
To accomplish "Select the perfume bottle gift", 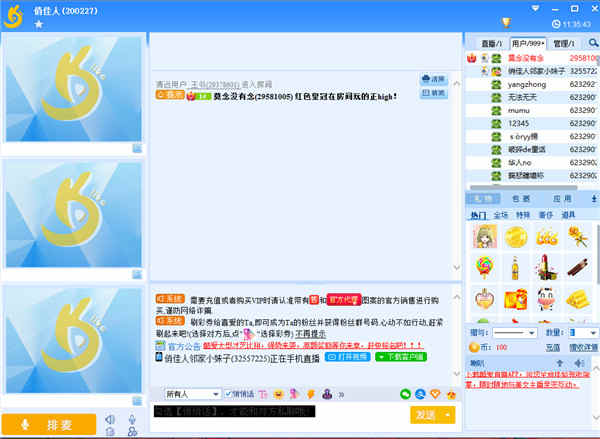I will 485,299.
